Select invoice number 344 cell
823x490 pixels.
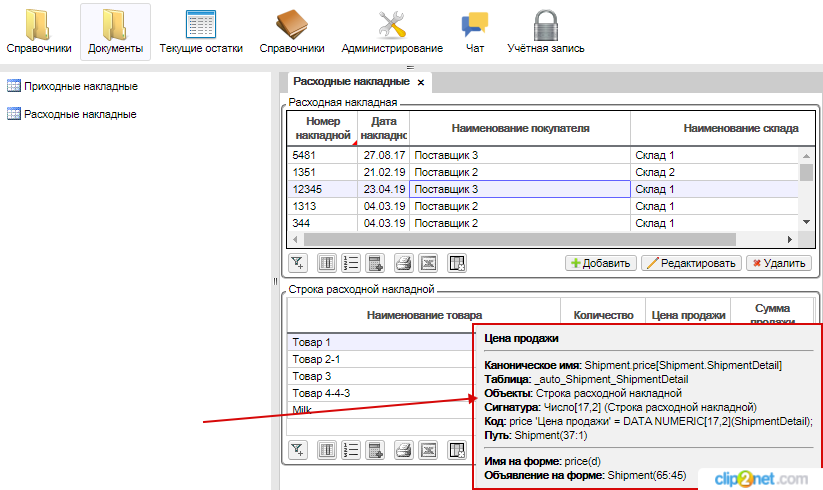[x=323, y=223]
